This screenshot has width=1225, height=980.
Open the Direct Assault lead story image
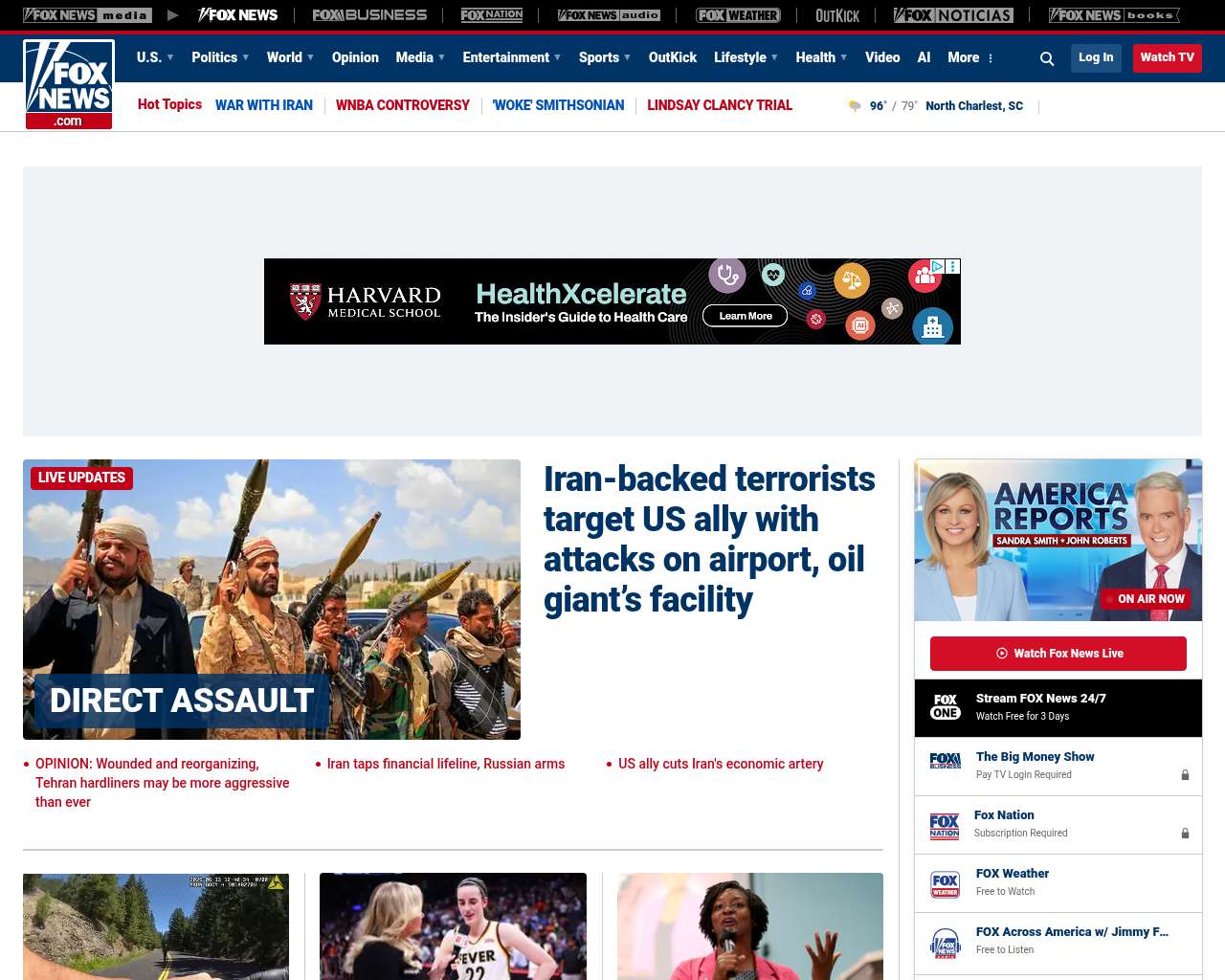tap(272, 599)
